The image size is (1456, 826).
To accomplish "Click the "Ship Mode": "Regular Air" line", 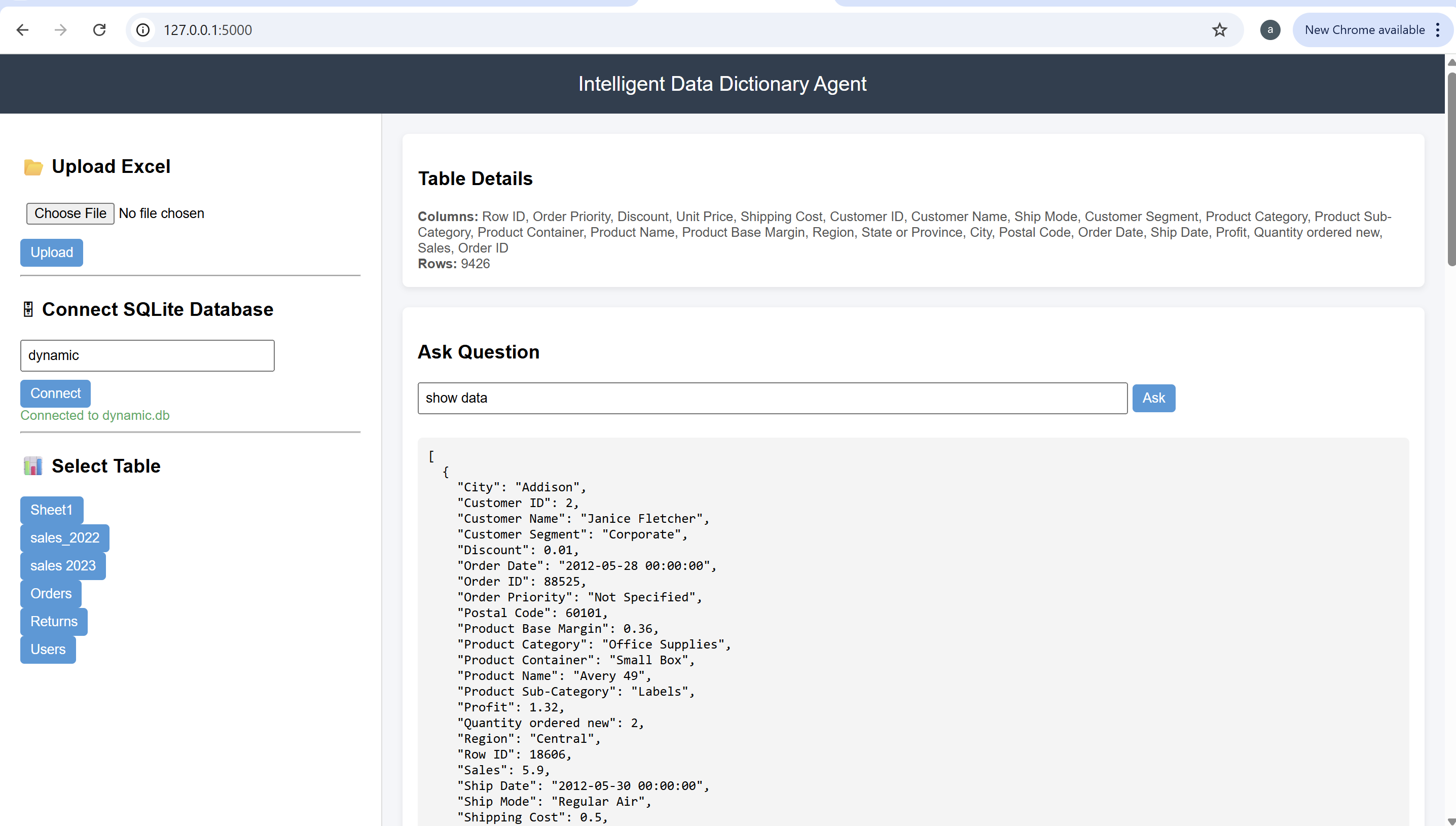I will pyautogui.click(x=554, y=802).
